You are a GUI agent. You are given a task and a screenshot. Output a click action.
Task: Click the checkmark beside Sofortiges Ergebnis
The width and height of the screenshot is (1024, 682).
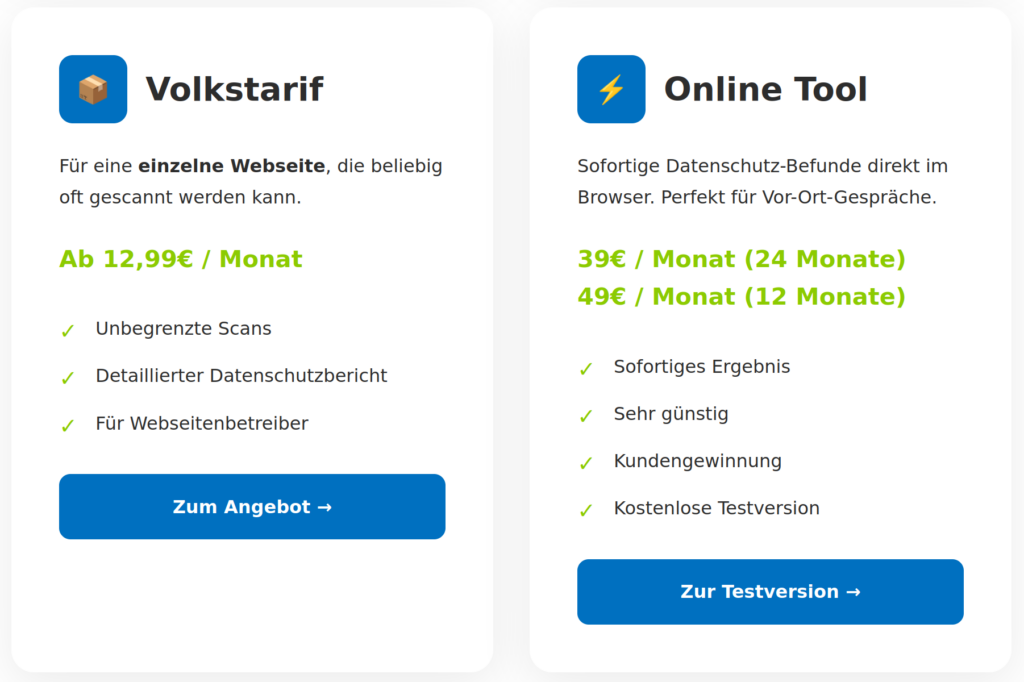pyautogui.click(x=586, y=368)
